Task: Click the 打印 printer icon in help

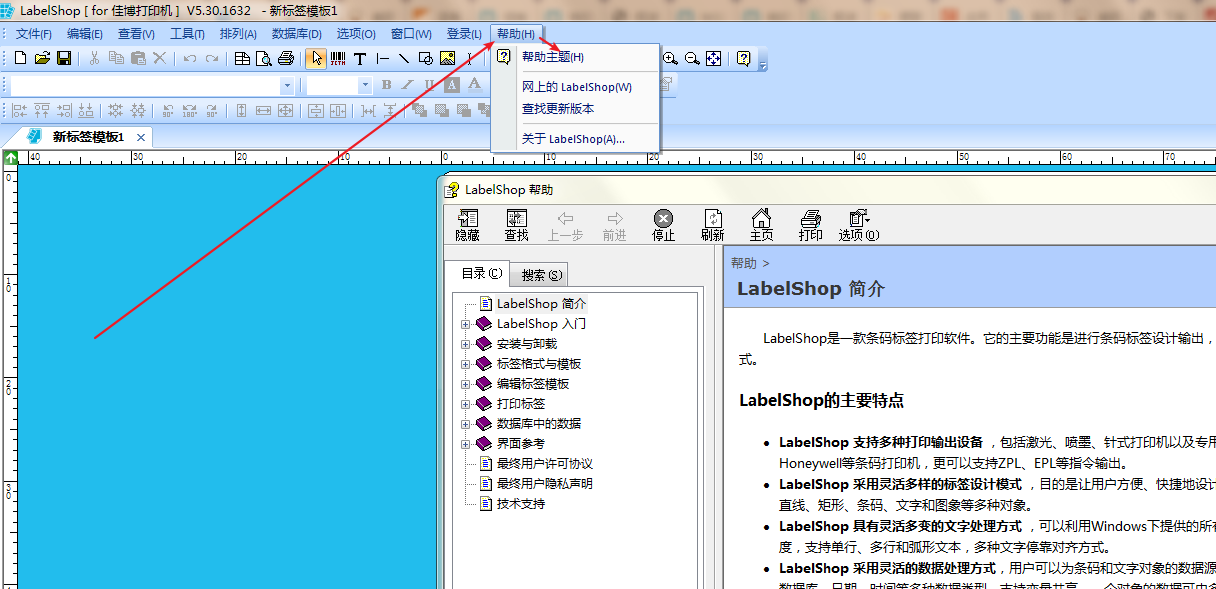Action: (810, 225)
